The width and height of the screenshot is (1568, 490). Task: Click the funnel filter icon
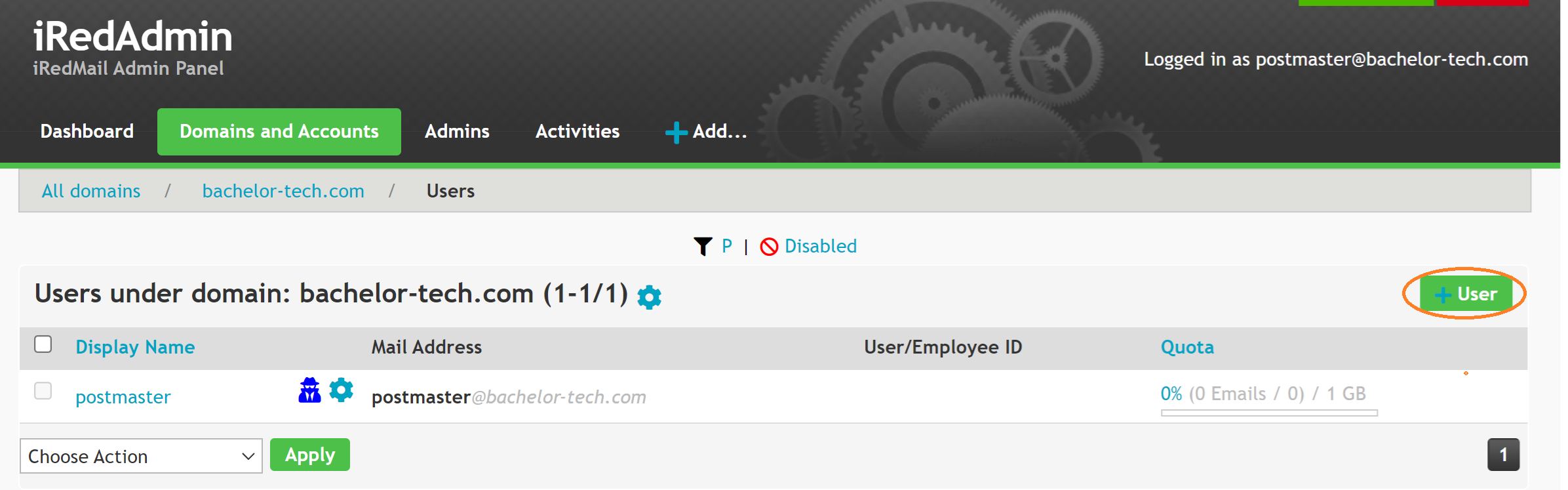click(703, 247)
